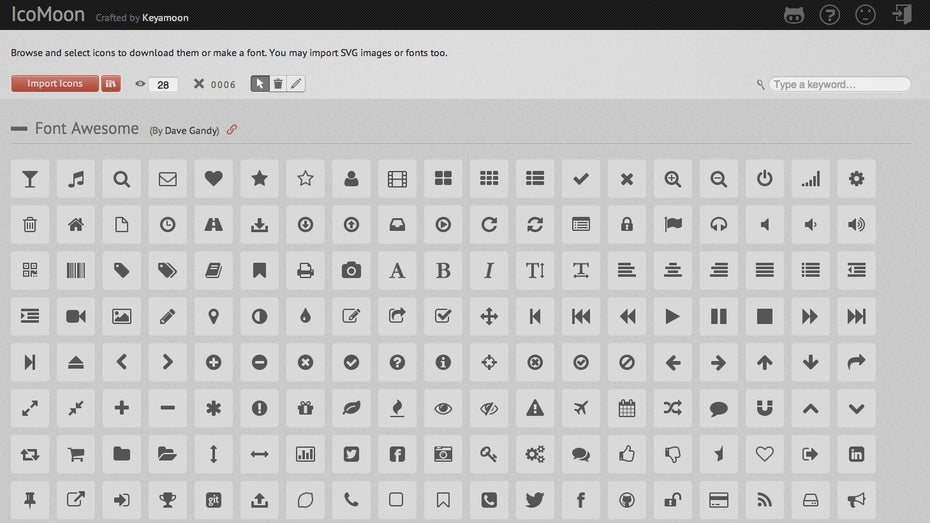Select the power off icon

click(765, 178)
